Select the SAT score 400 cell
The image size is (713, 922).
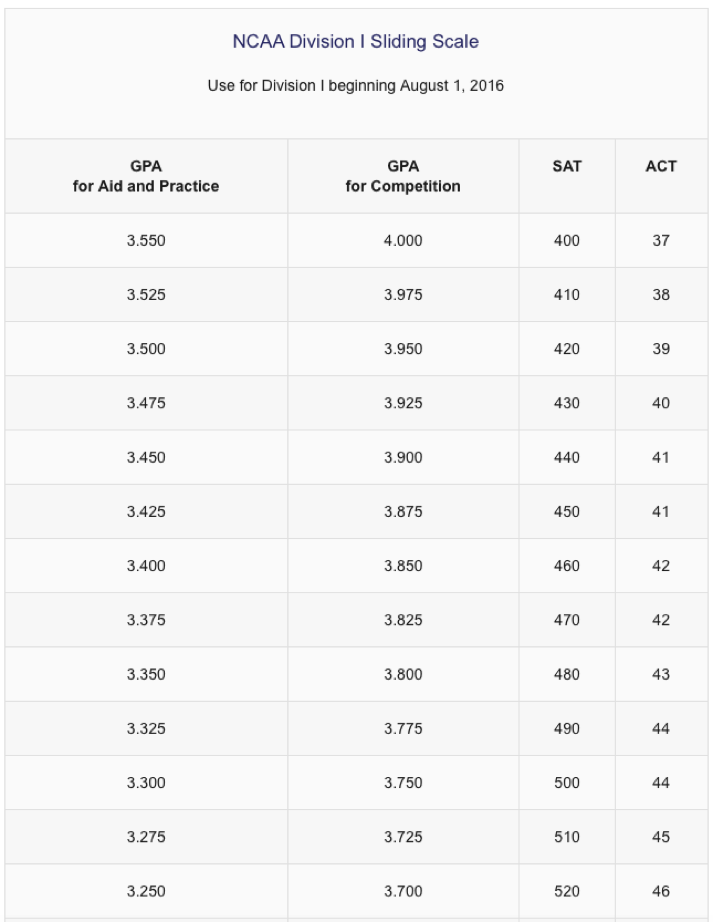point(567,240)
